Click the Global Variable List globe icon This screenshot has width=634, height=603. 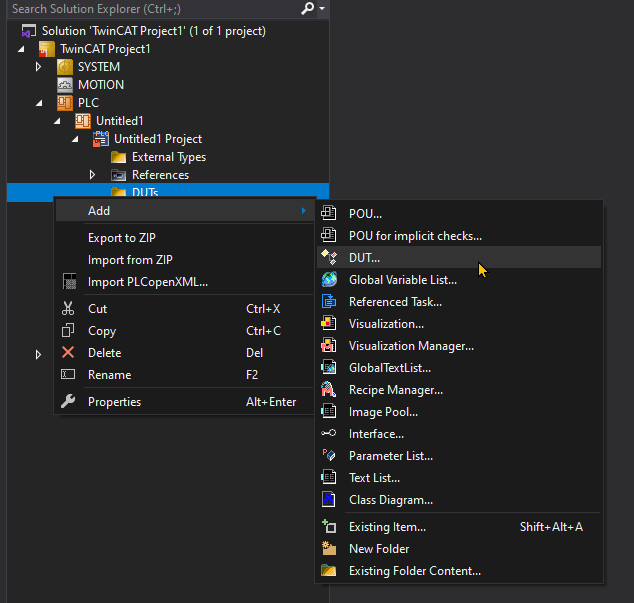coord(329,279)
